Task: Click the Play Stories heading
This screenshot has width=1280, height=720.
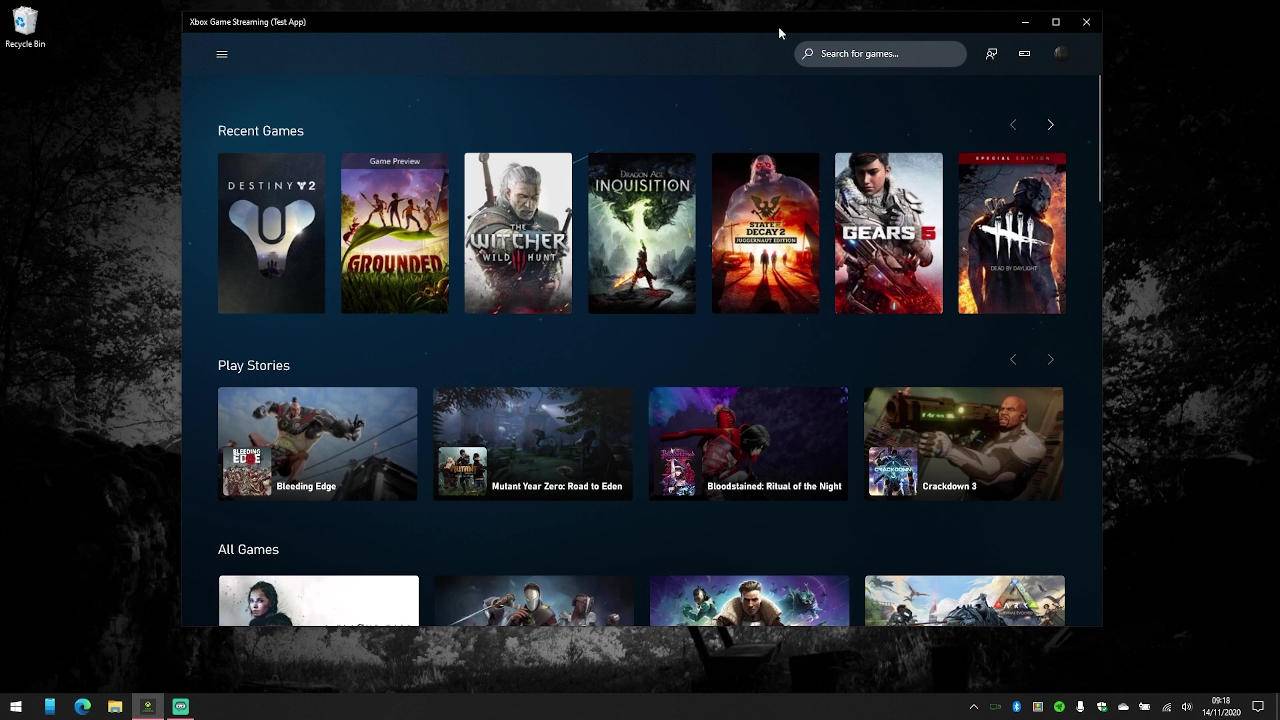Action: (254, 365)
